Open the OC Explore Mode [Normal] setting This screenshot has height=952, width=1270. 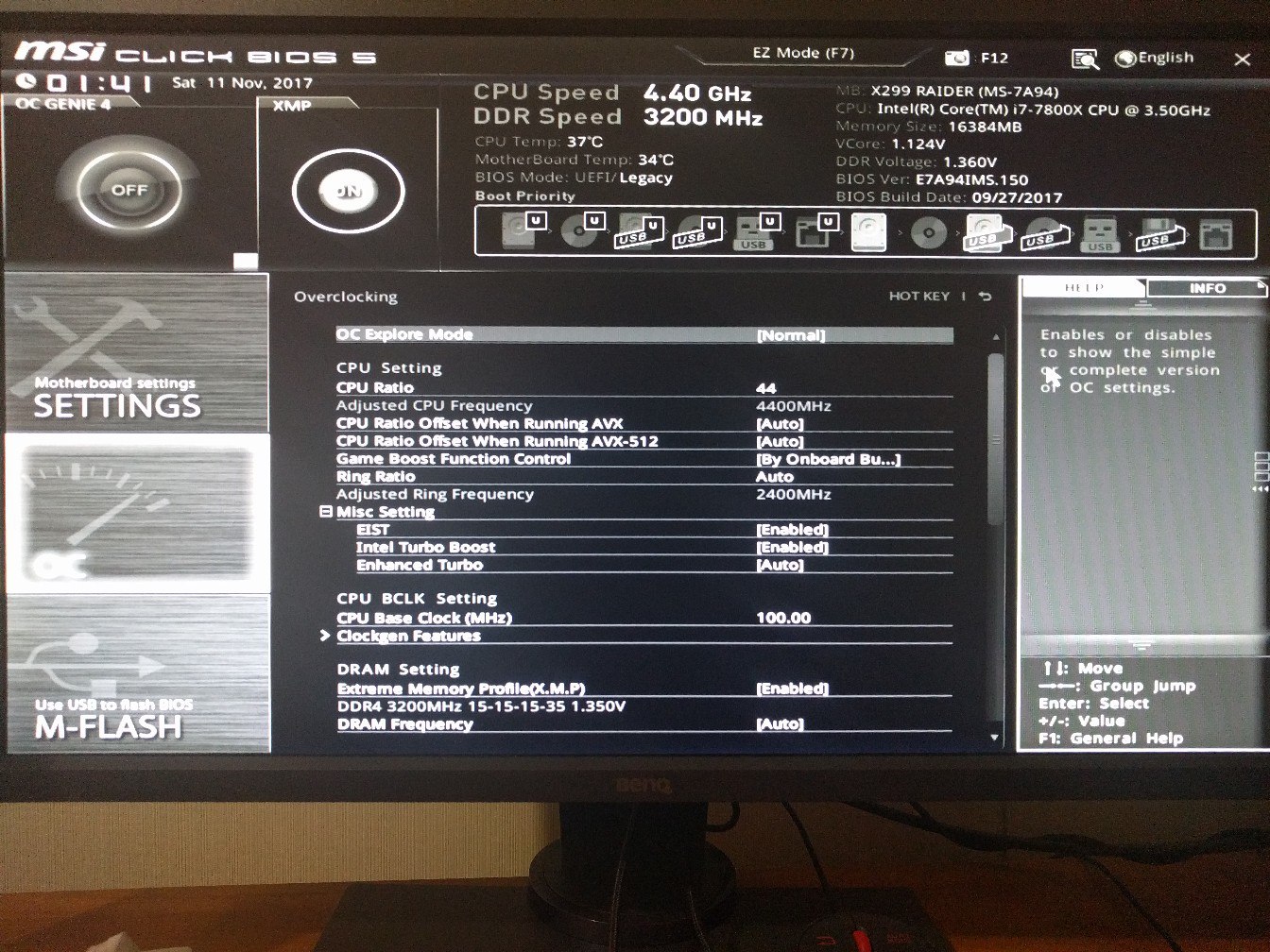point(644,334)
